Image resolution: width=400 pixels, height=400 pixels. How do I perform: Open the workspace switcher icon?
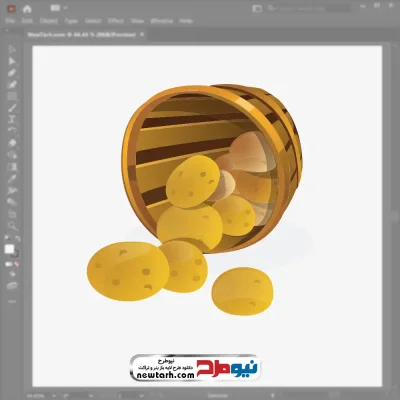point(257,9)
